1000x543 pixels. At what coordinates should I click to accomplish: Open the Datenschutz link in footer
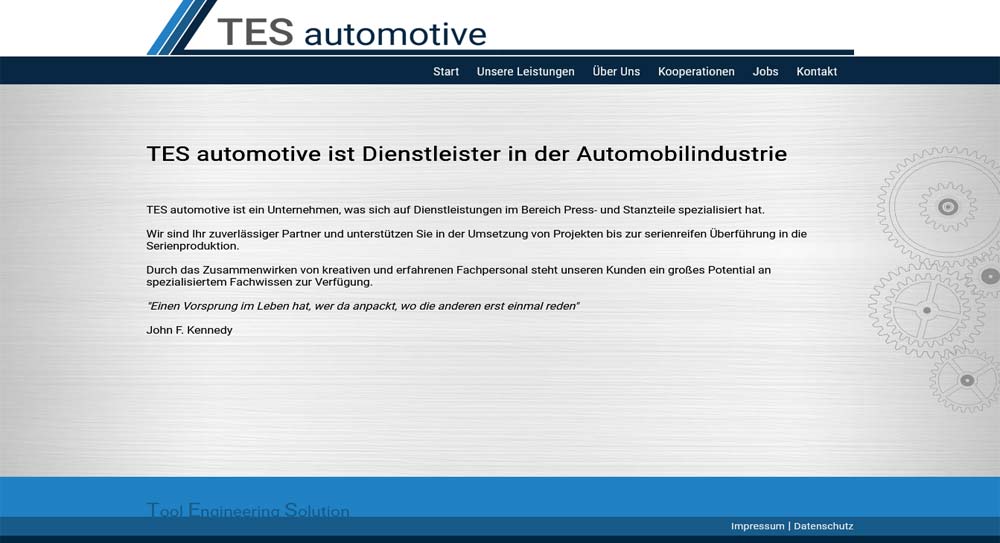pyautogui.click(x=823, y=526)
